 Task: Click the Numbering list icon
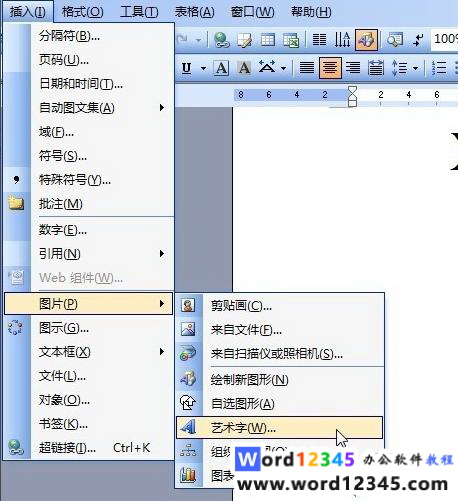439,68
